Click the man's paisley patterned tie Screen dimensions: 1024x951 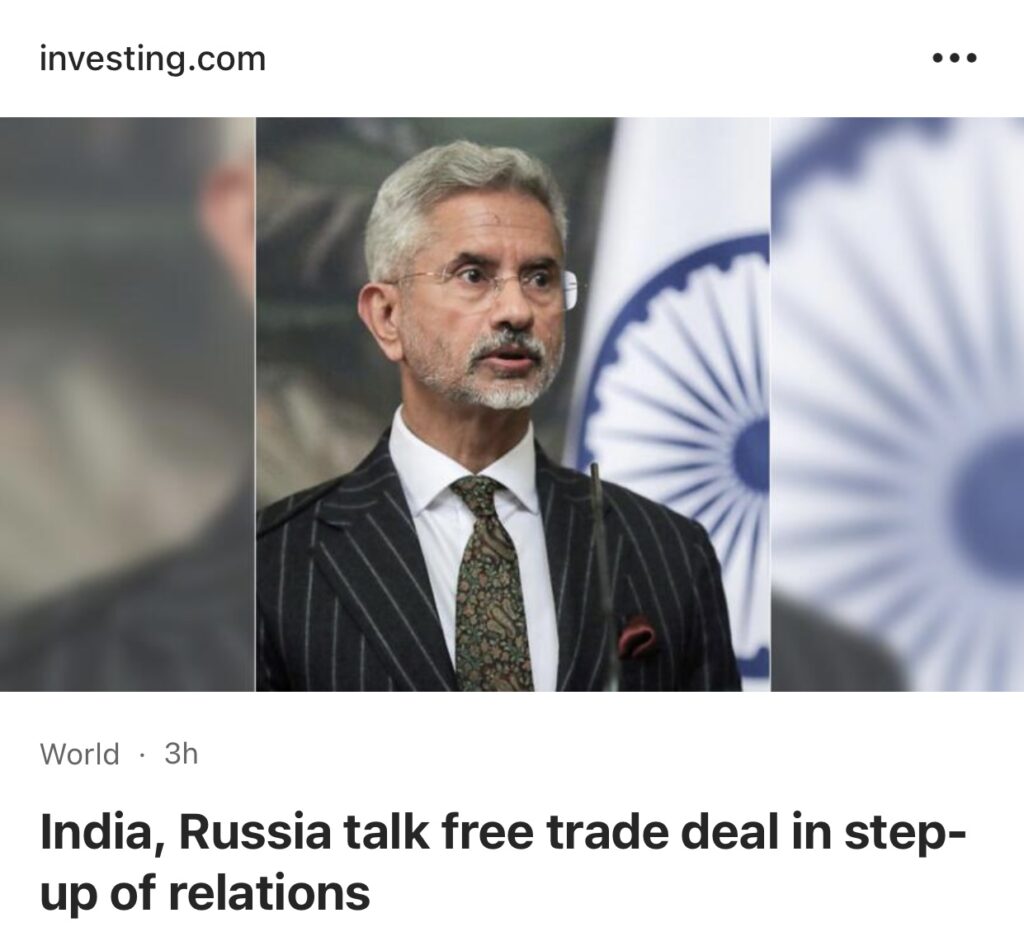point(491,581)
